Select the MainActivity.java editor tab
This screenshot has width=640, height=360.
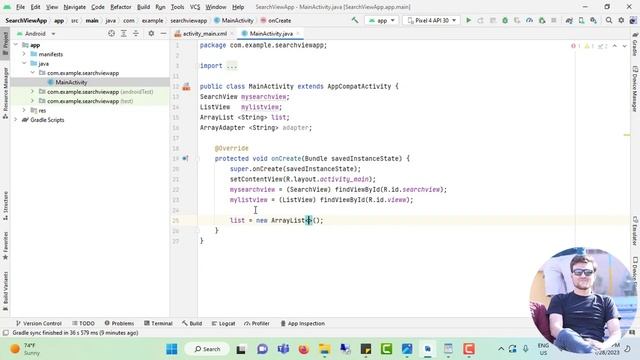[x=271, y=33]
